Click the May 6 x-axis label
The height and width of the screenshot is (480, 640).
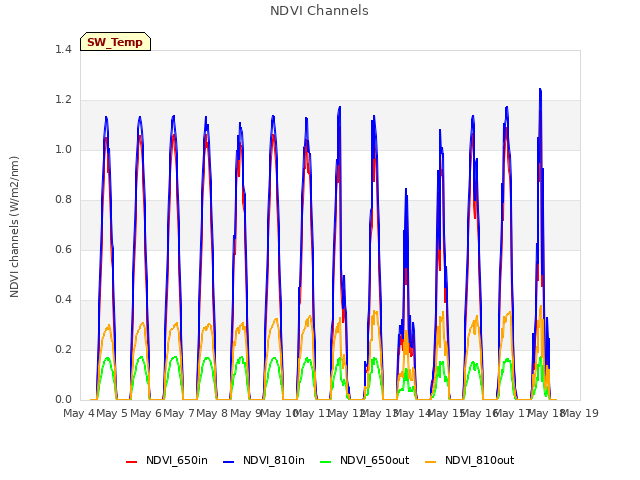(146, 413)
